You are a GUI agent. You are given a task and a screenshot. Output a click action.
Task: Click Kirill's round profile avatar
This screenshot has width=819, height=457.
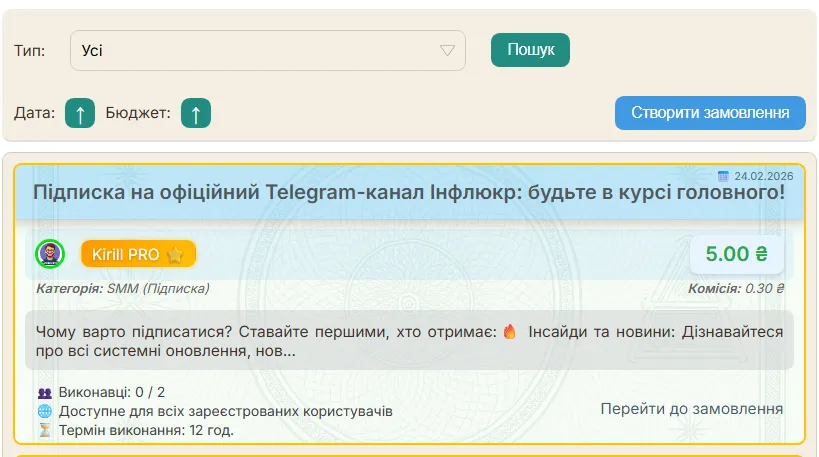click(x=50, y=254)
